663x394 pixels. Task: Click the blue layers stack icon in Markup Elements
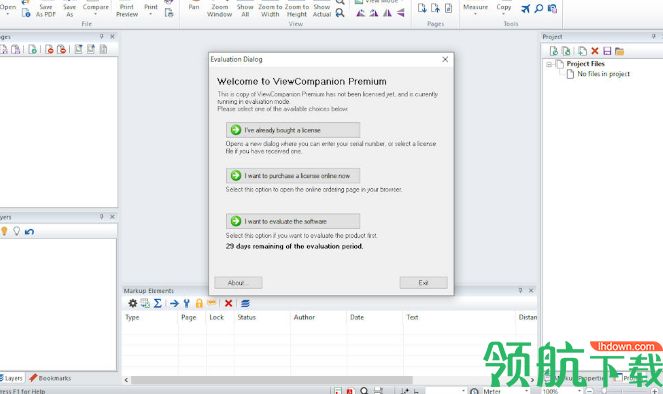245,303
